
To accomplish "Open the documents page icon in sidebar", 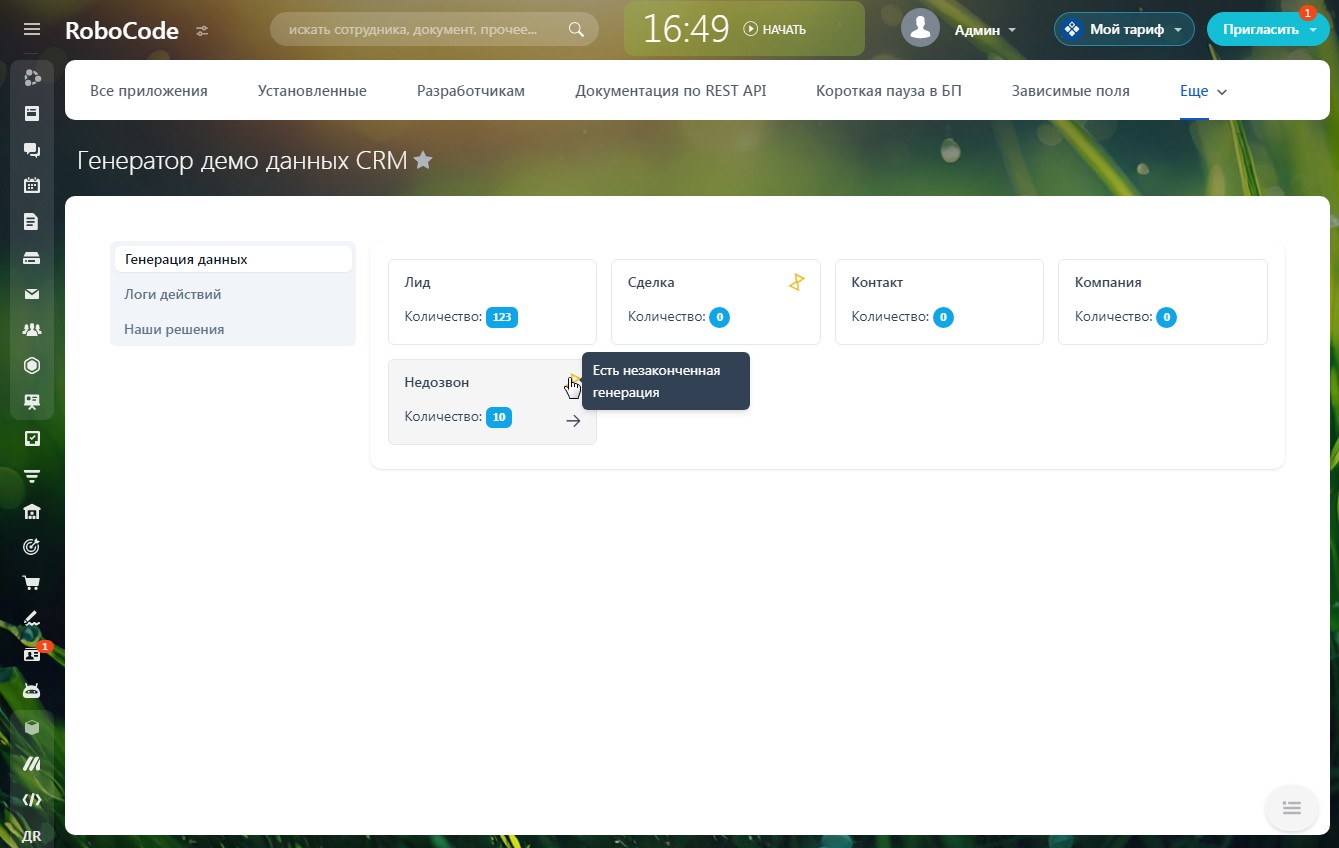I will (32, 221).
